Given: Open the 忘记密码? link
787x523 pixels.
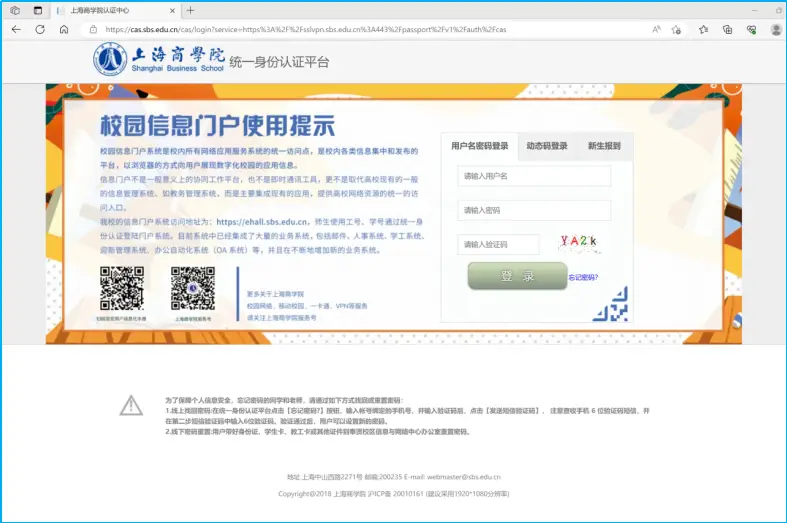Looking at the screenshot, I should pos(583,277).
